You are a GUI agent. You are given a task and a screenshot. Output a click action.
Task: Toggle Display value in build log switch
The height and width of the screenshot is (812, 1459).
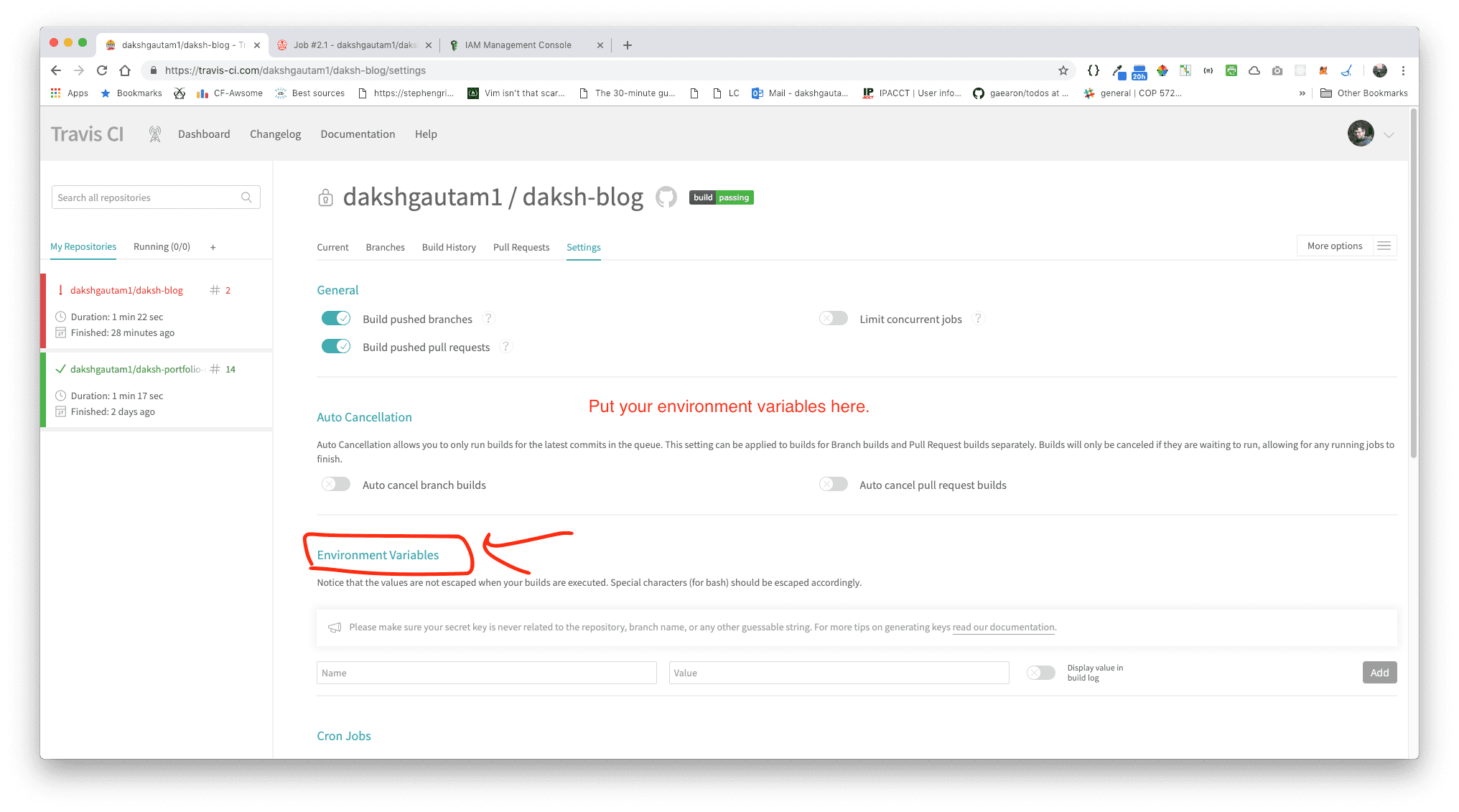[1041, 673]
